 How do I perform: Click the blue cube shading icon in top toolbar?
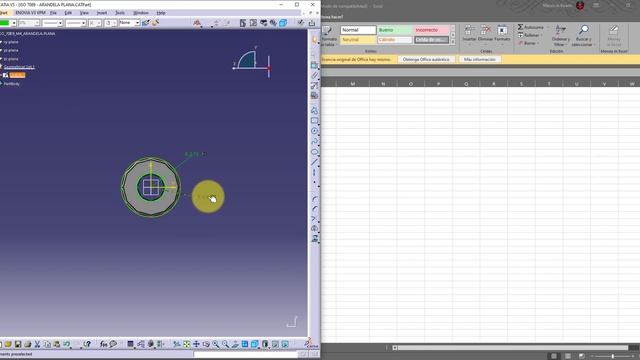point(283,23)
